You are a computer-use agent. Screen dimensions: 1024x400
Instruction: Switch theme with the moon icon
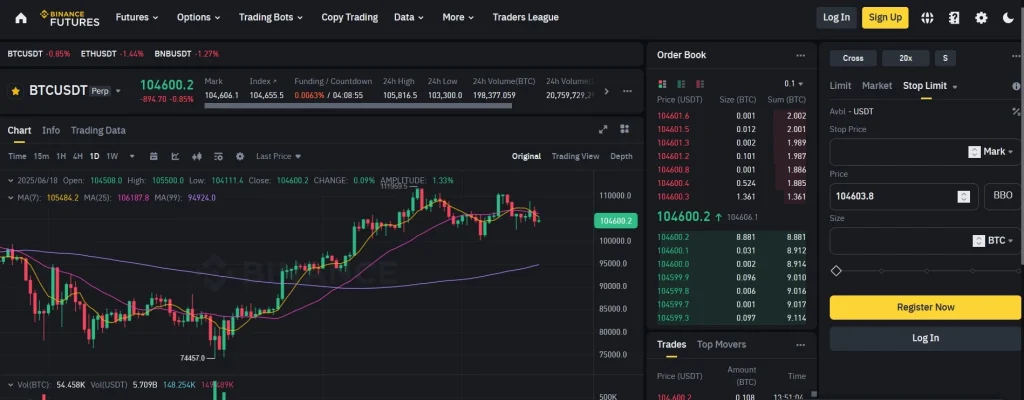1008,17
